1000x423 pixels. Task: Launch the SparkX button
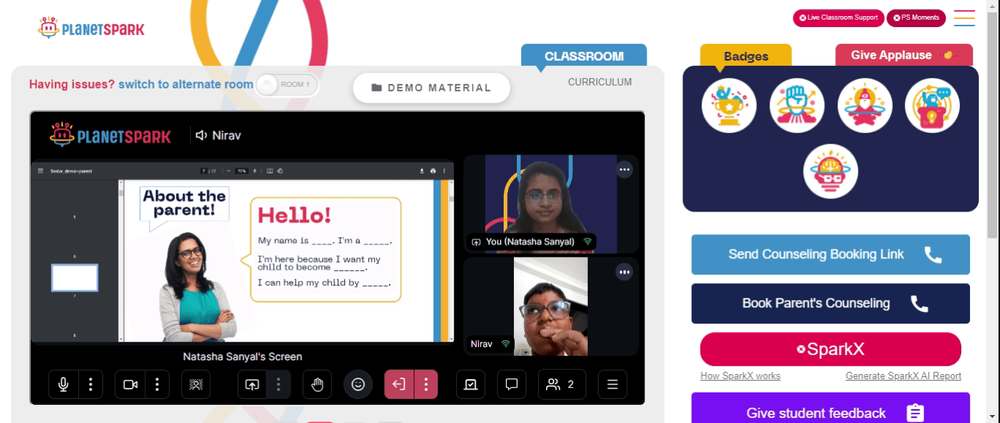[x=830, y=349]
